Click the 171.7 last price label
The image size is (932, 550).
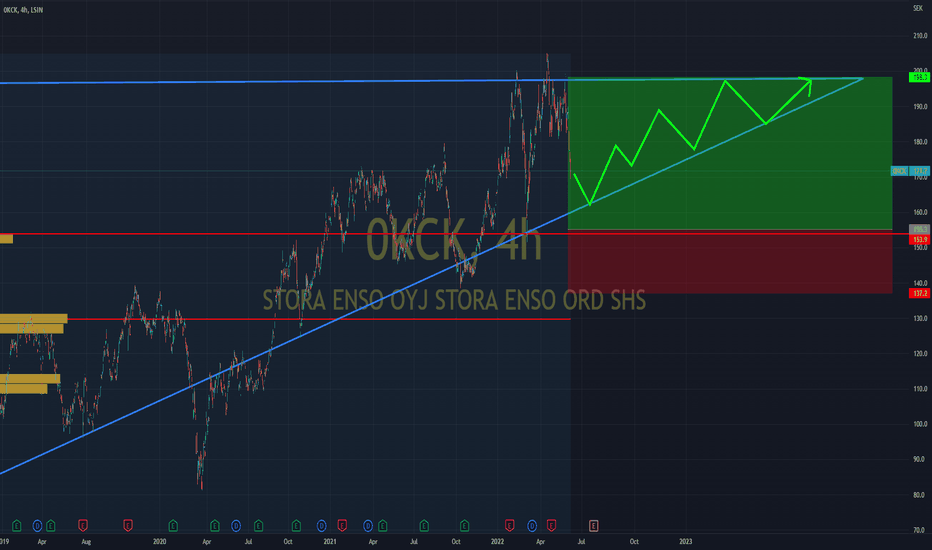(920, 171)
